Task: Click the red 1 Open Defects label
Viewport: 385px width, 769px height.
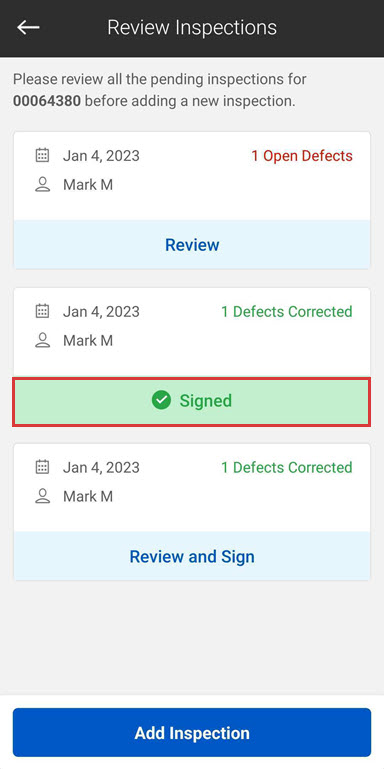Action: click(302, 156)
